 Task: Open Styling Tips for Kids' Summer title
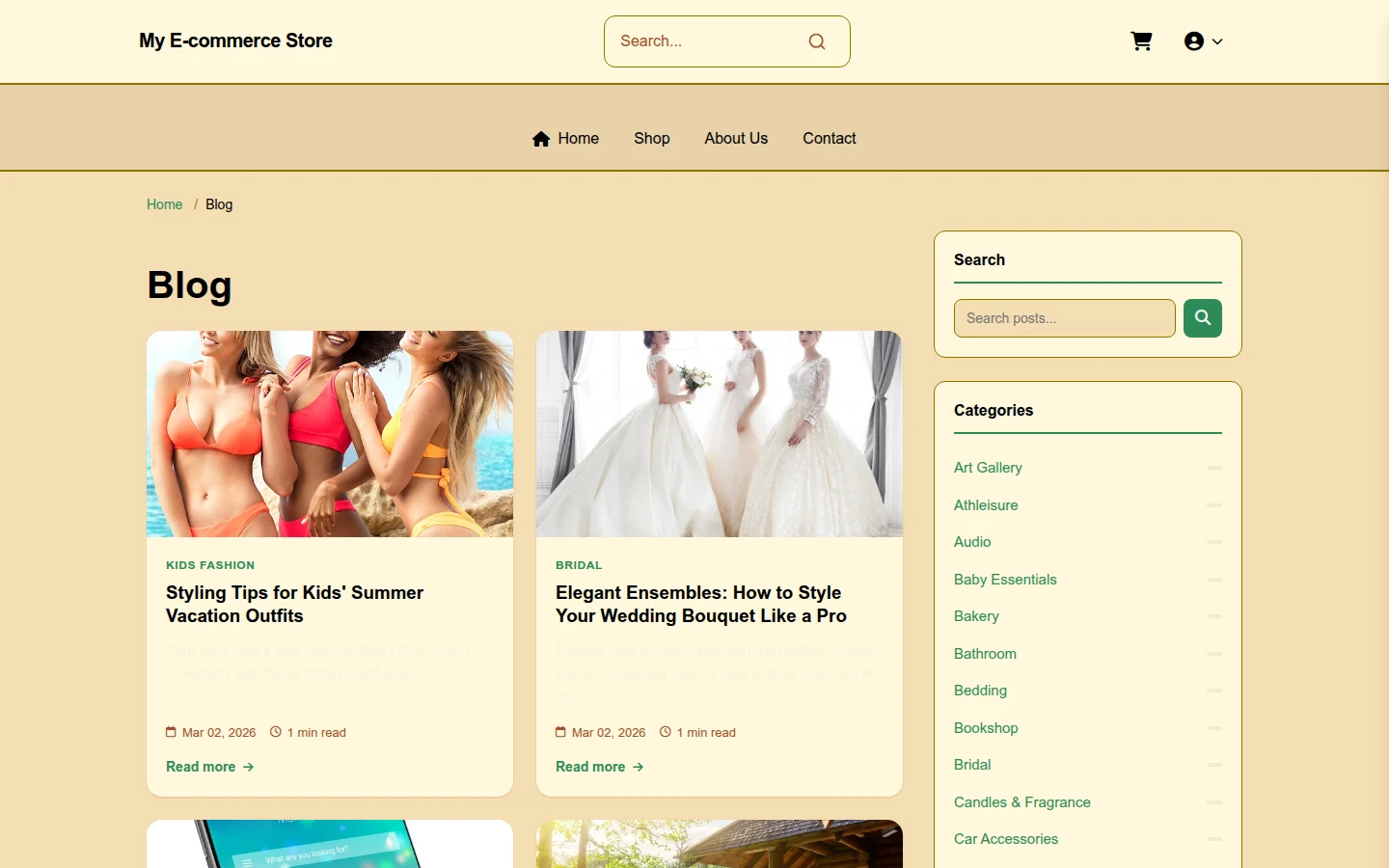(x=295, y=605)
